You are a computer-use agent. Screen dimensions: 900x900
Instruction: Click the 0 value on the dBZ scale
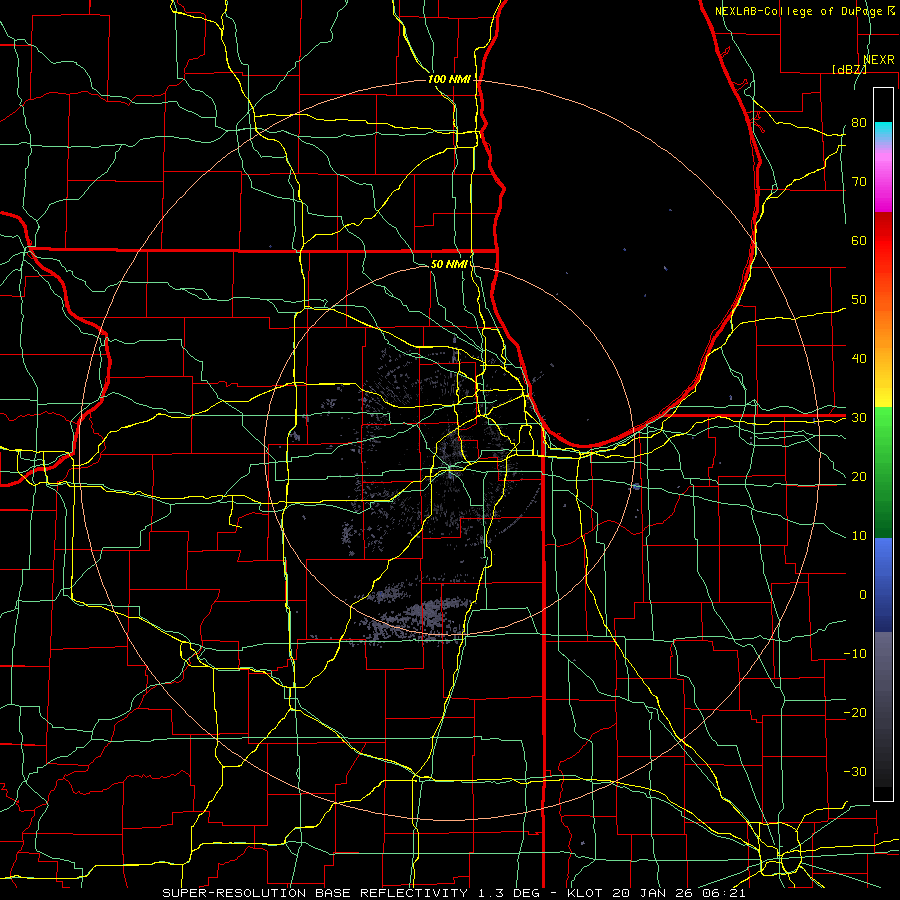[863, 595]
